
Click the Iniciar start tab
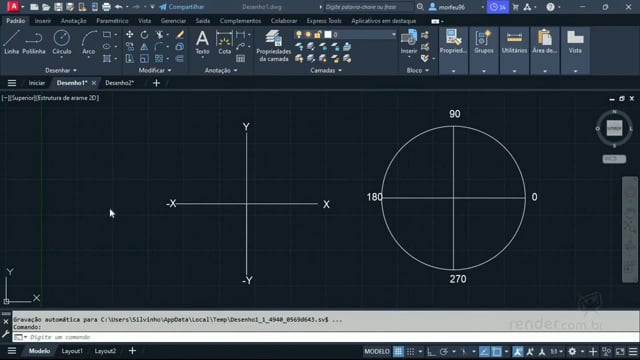(36, 83)
